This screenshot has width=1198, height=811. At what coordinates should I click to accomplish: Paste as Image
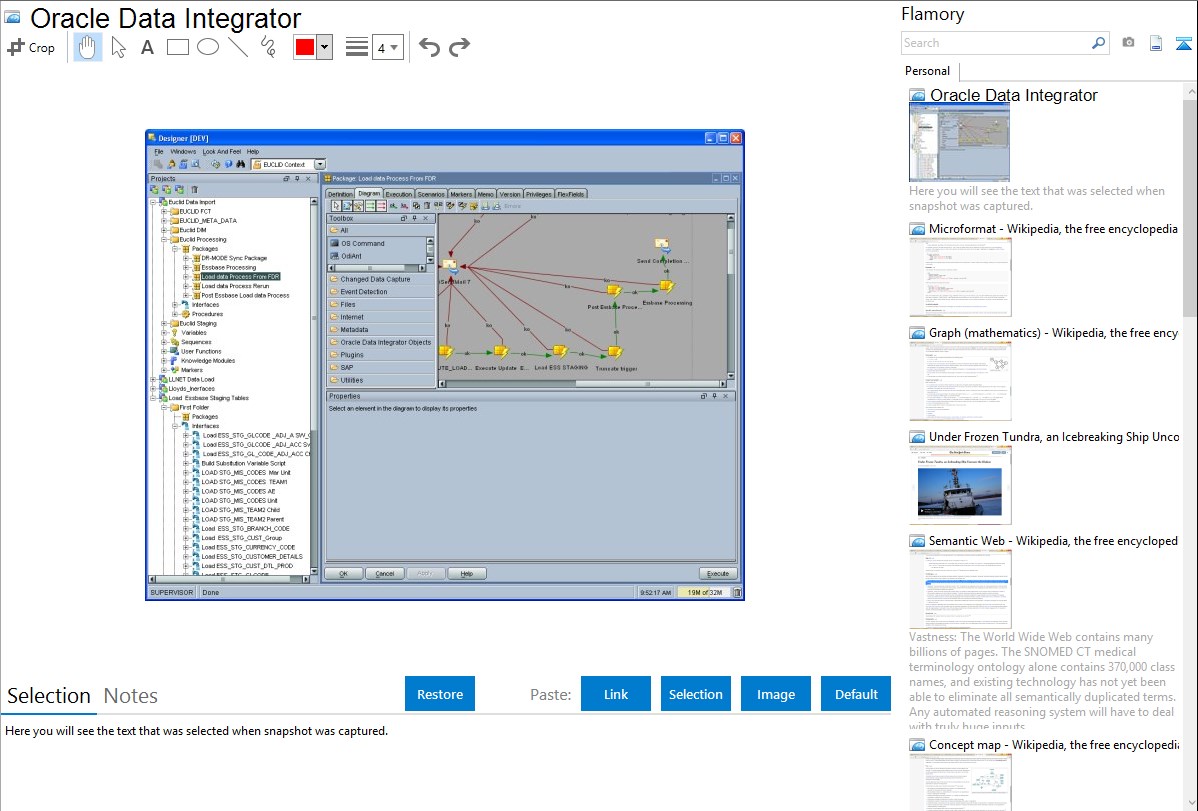tap(775, 694)
